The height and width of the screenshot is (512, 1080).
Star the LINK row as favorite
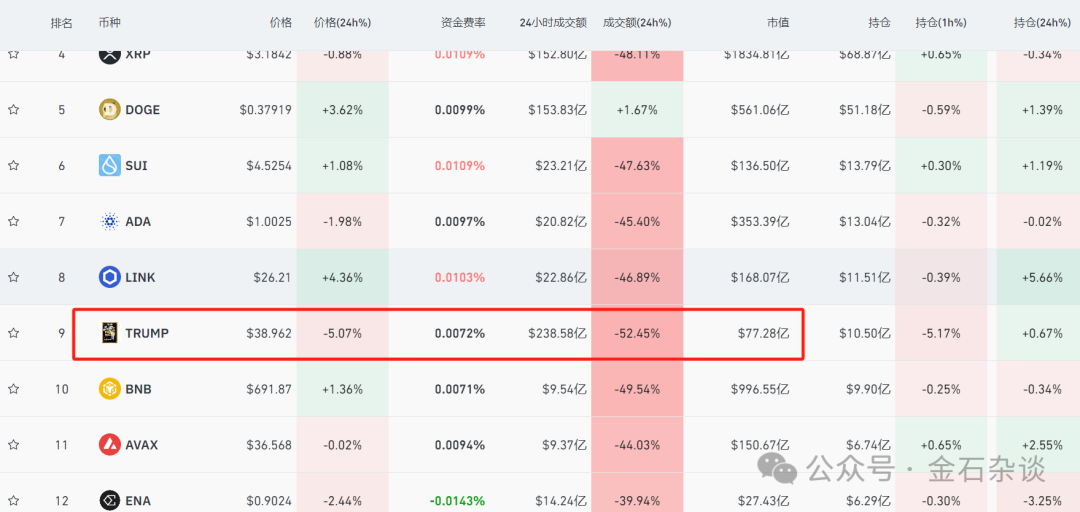pyautogui.click(x=13, y=277)
